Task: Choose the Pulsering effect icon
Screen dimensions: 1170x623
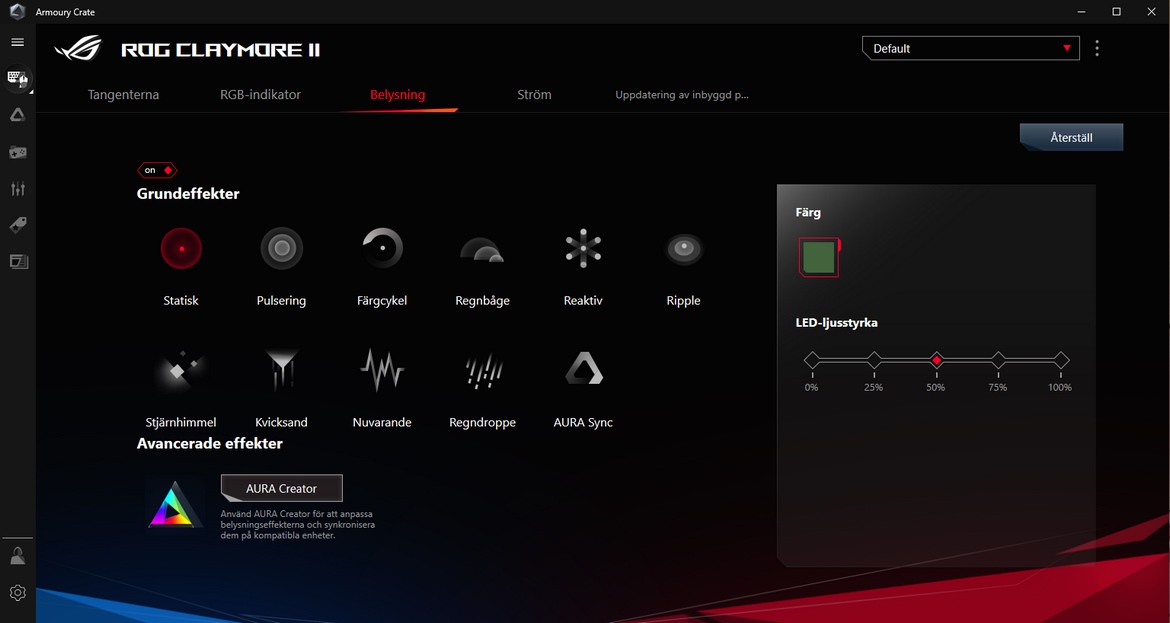Action: tap(281, 249)
